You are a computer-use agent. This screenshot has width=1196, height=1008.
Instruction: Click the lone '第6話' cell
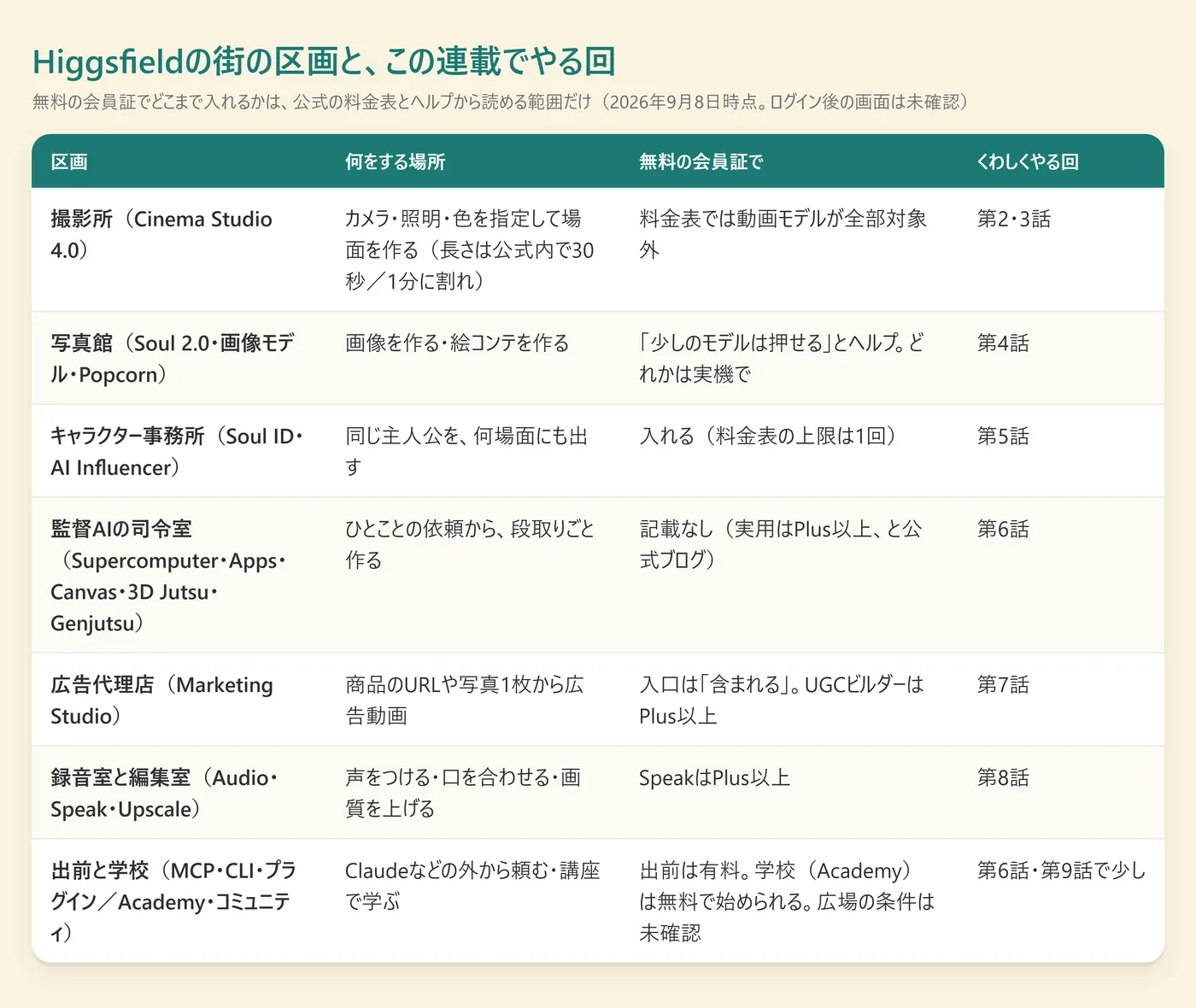(1061, 576)
